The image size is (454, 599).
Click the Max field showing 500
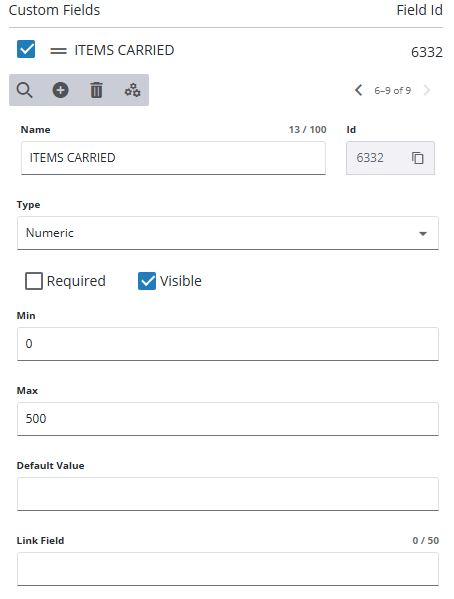[228, 419]
